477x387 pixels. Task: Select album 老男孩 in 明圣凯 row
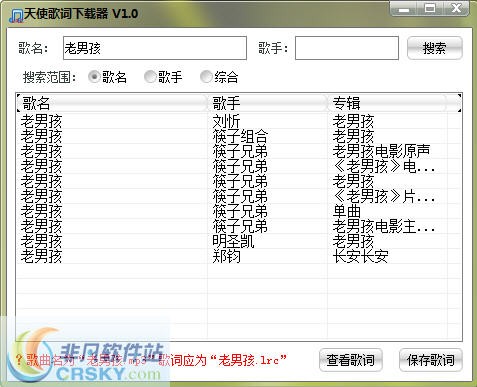pyautogui.click(x=353, y=241)
